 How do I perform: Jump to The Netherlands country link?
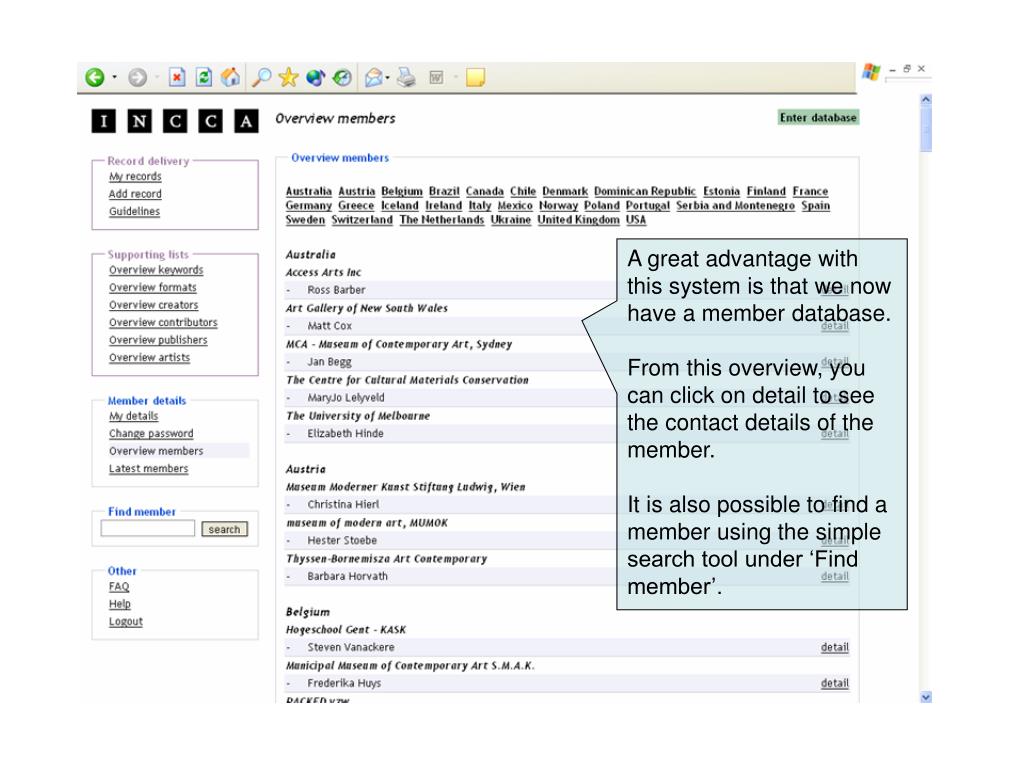point(441,220)
